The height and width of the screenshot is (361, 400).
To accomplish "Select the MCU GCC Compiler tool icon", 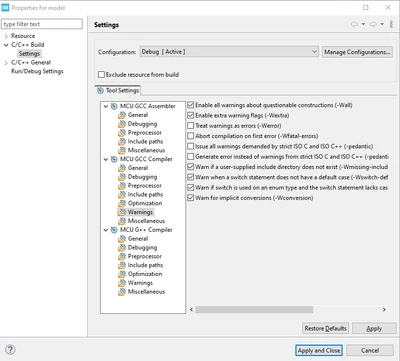I will (114, 159).
